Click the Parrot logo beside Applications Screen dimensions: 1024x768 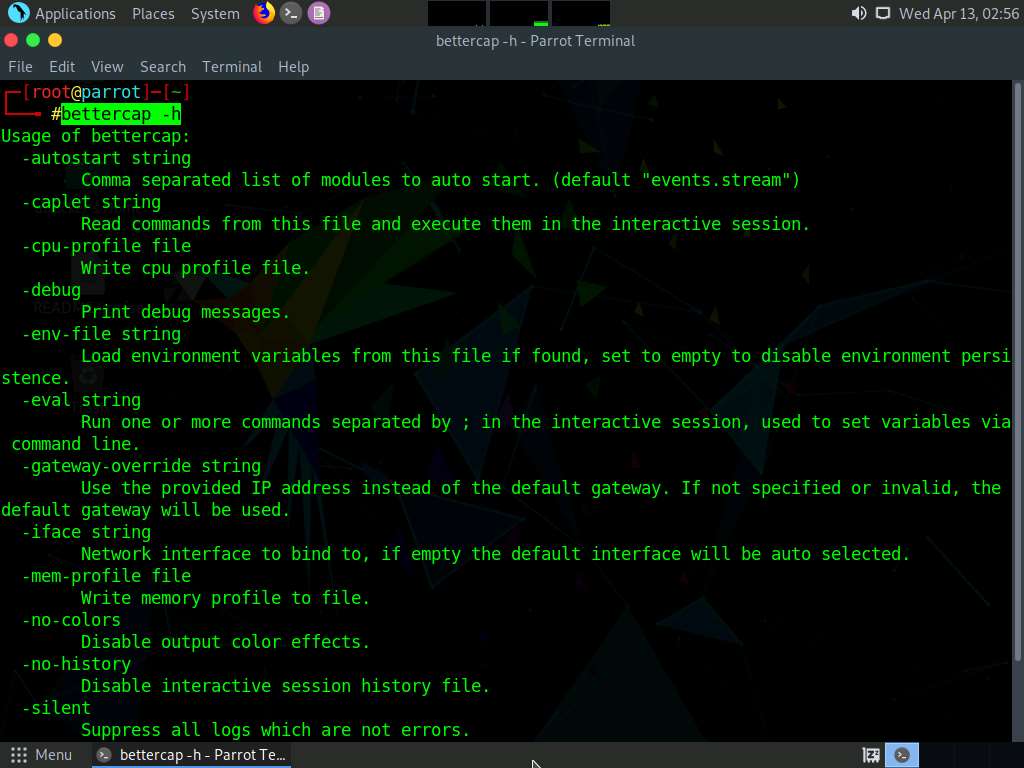(x=18, y=13)
